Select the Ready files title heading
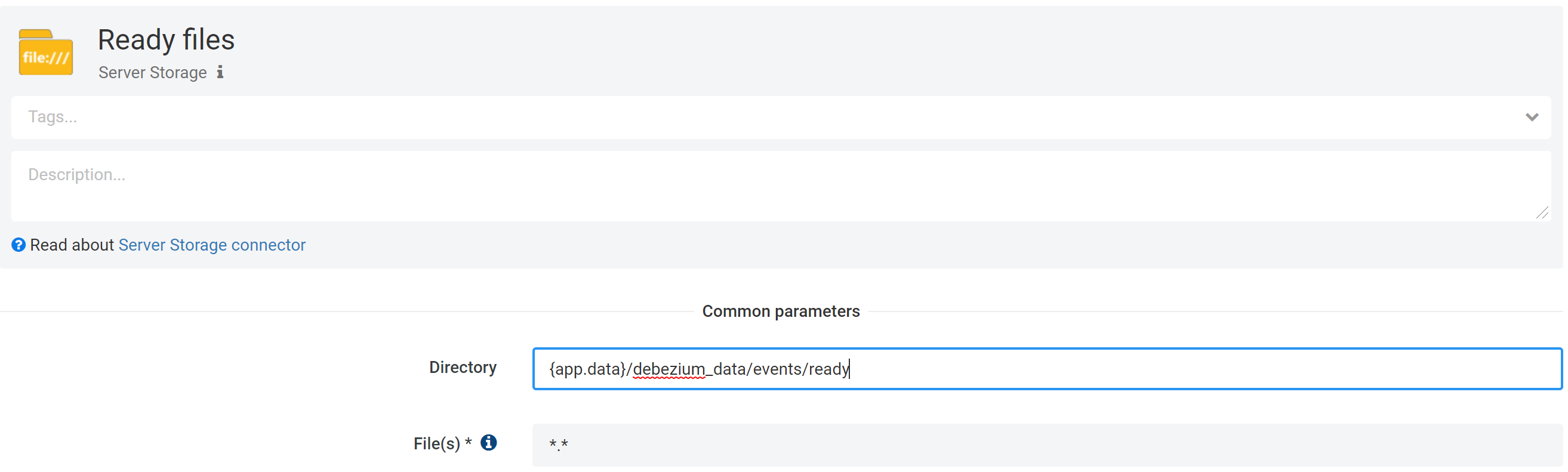 (165, 39)
